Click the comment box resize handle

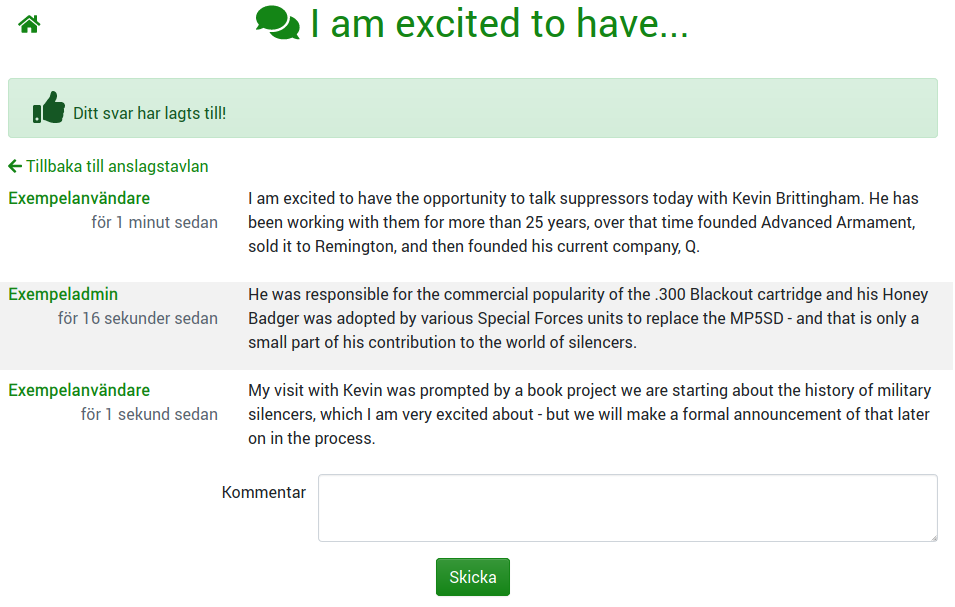tap(933, 537)
